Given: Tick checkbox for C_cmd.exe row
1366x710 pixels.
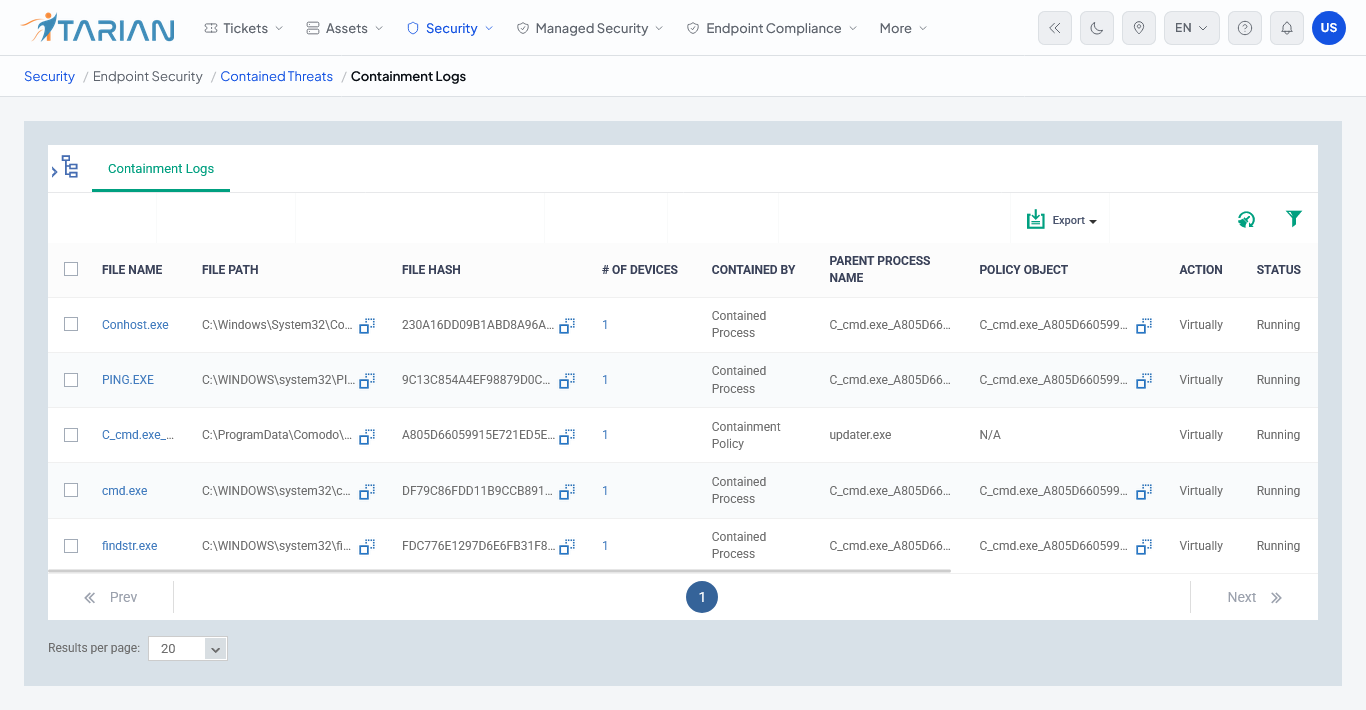Looking at the screenshot, I should (71, 435).
